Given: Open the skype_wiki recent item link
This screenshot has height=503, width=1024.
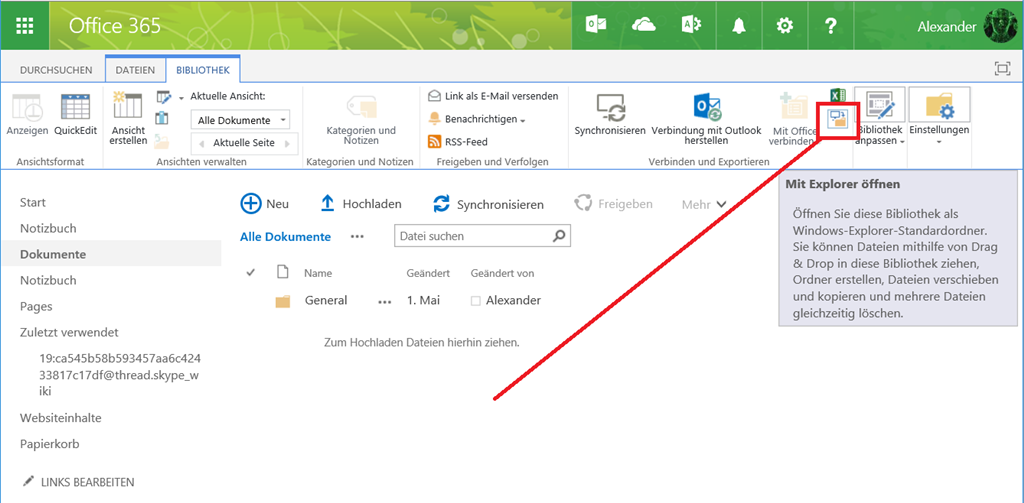Looking at the screenshot, I should 120,375.
